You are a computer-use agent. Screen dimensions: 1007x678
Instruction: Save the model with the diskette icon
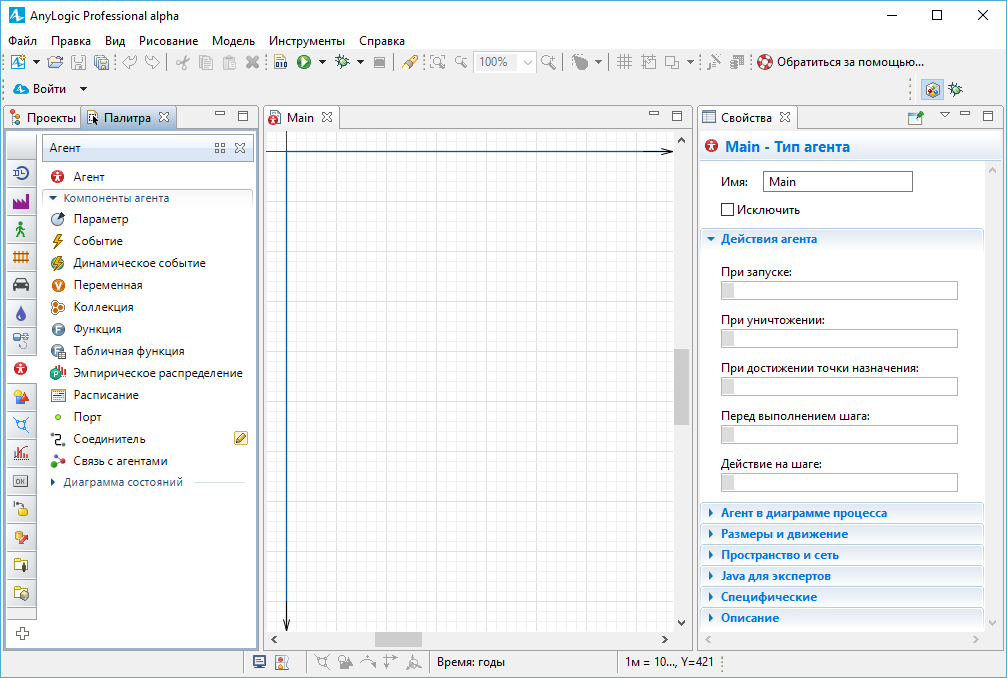(78, 62)
